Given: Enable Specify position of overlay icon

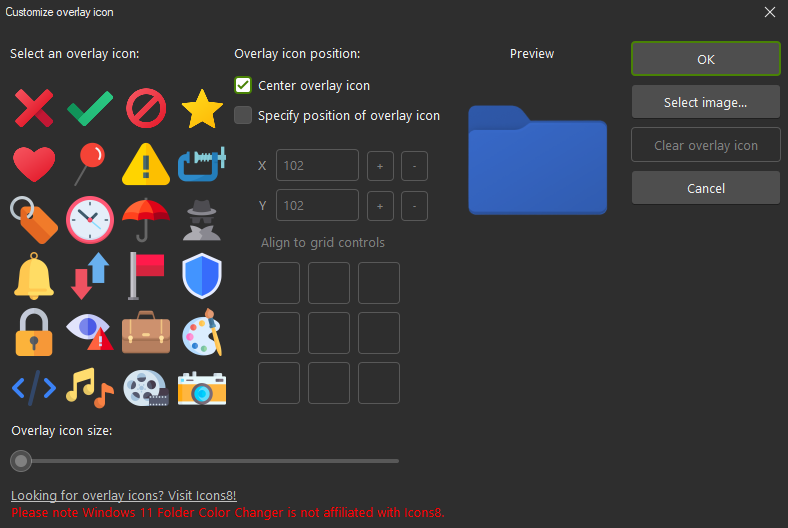Looking at the screenshot, I should 243,116.
